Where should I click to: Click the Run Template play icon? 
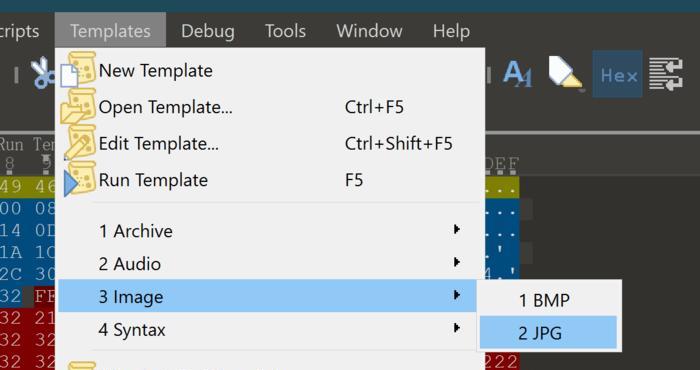[79, 179]
